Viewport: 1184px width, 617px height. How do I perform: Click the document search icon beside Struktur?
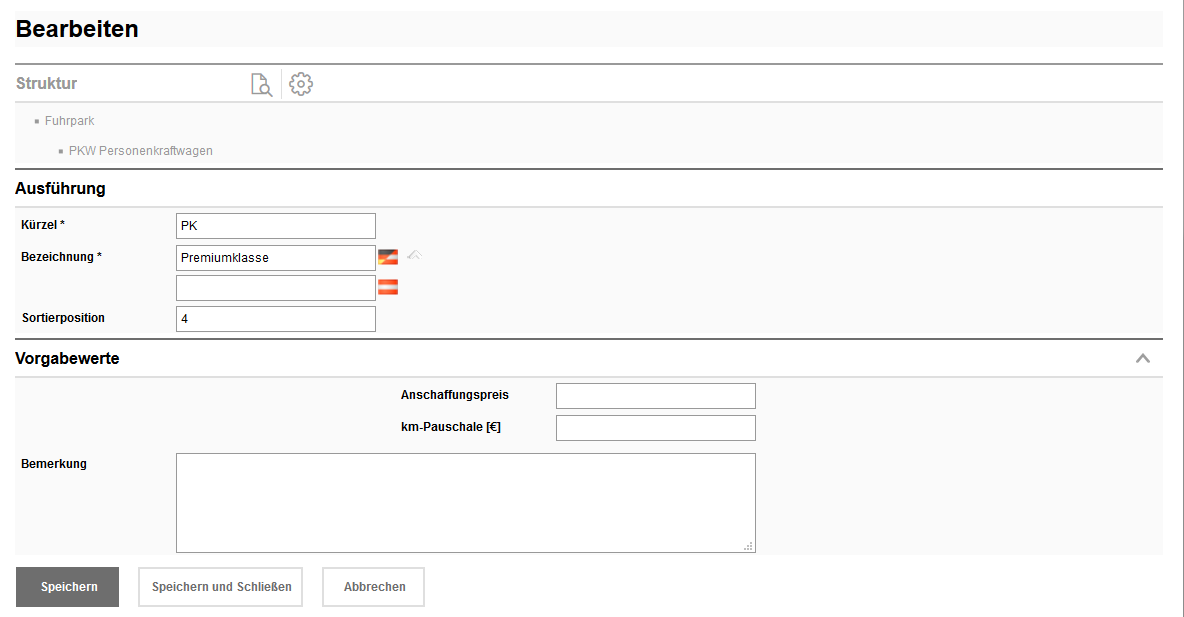point(261,85)
